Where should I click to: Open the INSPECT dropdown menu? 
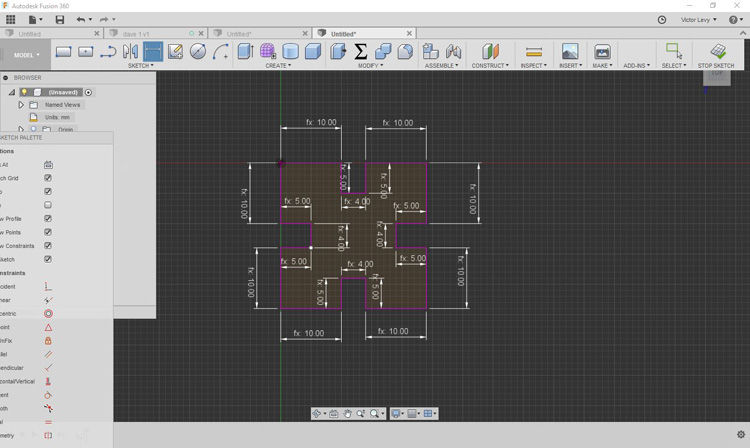tap(533, 66)
